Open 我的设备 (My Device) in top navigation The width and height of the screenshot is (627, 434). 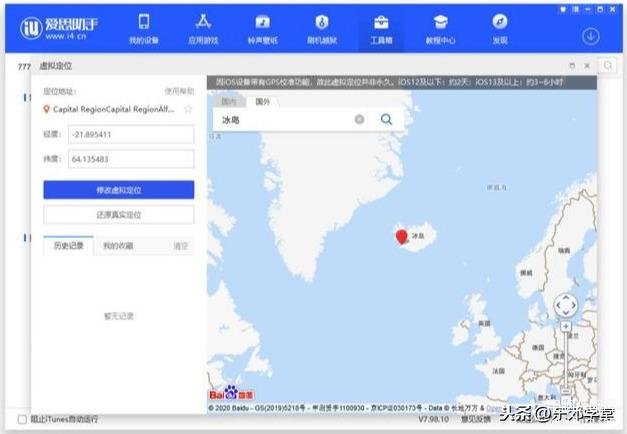[144, 29]
